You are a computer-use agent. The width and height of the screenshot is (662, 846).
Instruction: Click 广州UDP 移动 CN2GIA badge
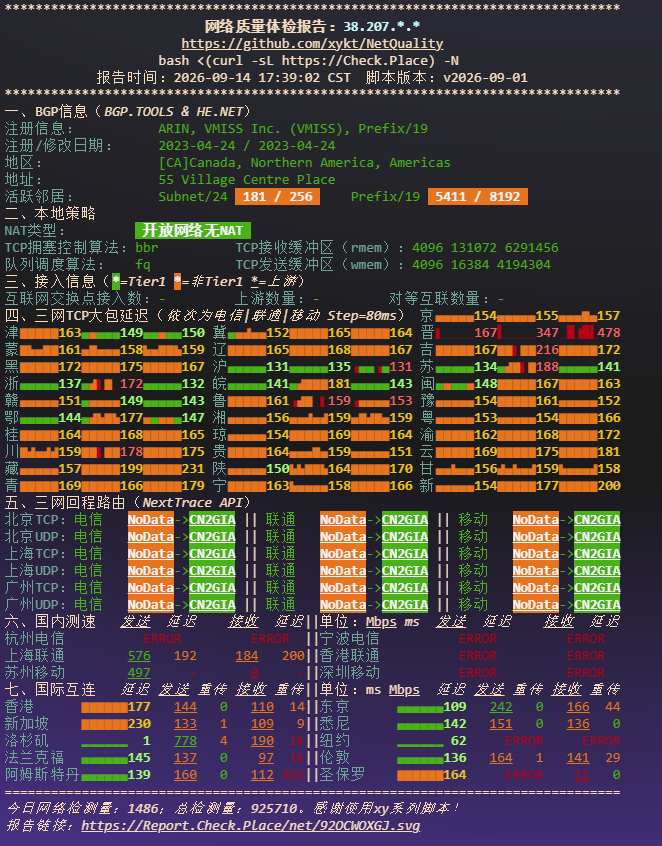597,605
